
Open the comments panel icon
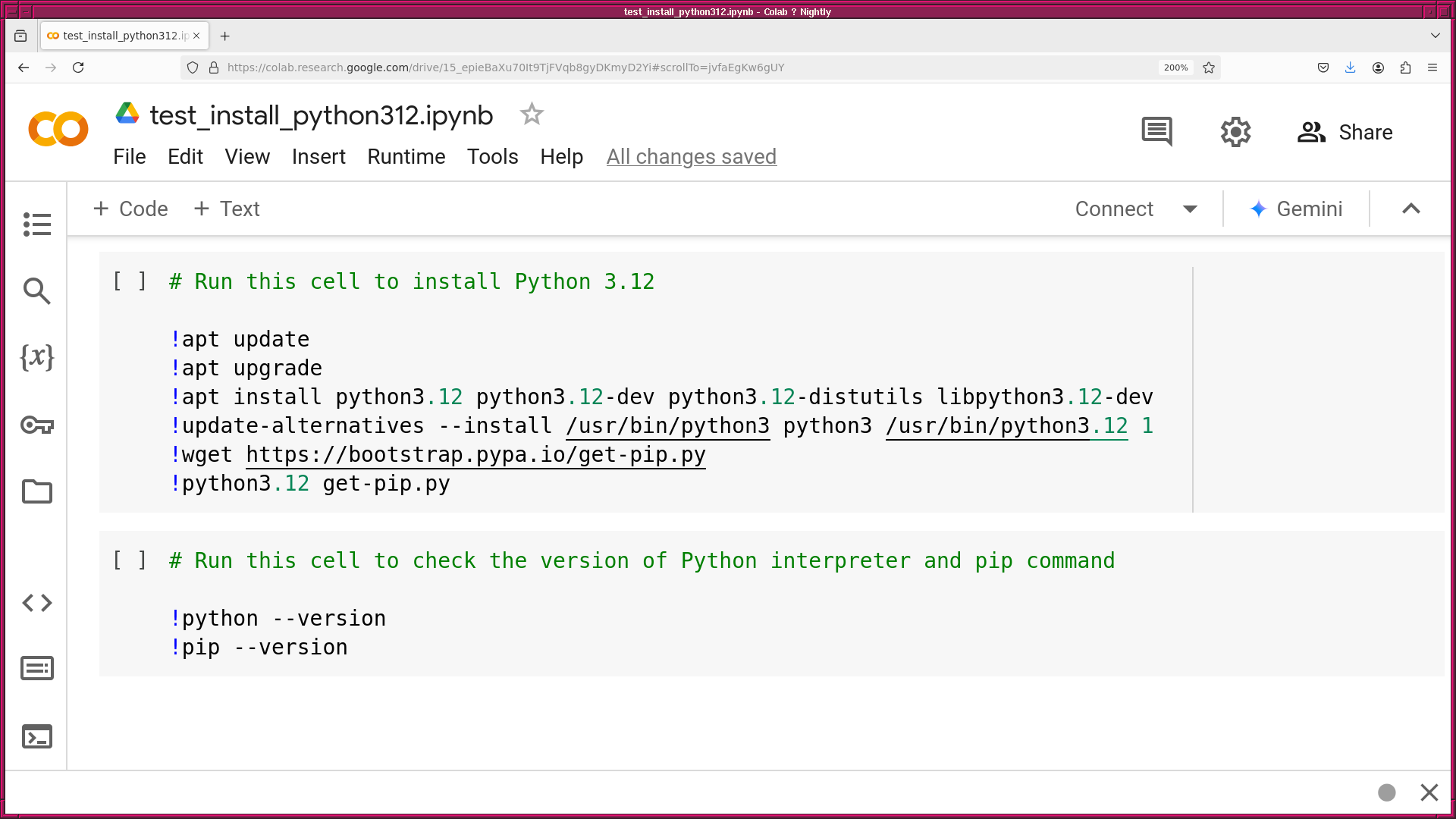point(1156,132)
